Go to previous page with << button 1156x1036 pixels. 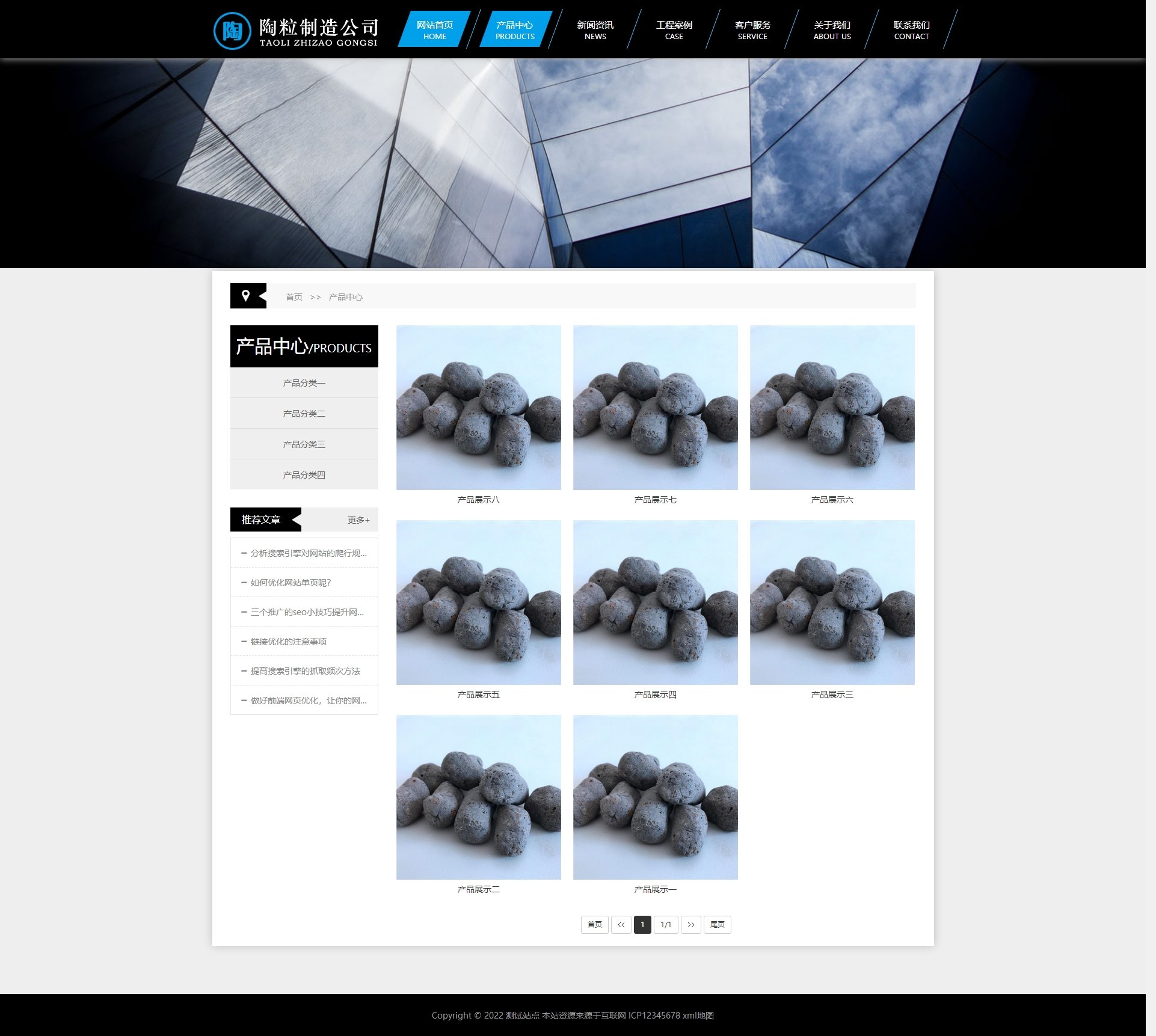click(x=621, y=925)
